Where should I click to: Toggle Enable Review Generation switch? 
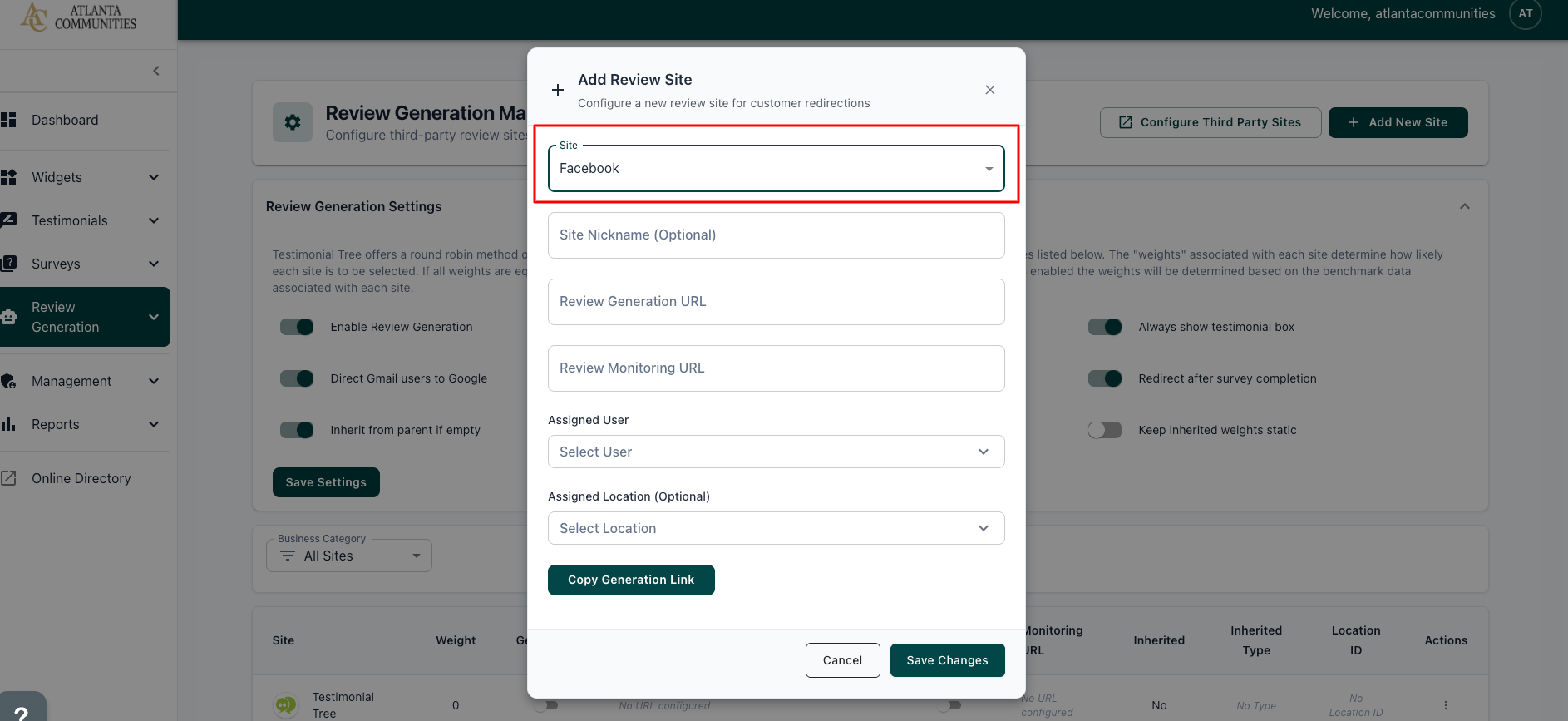tap(297, 327)
